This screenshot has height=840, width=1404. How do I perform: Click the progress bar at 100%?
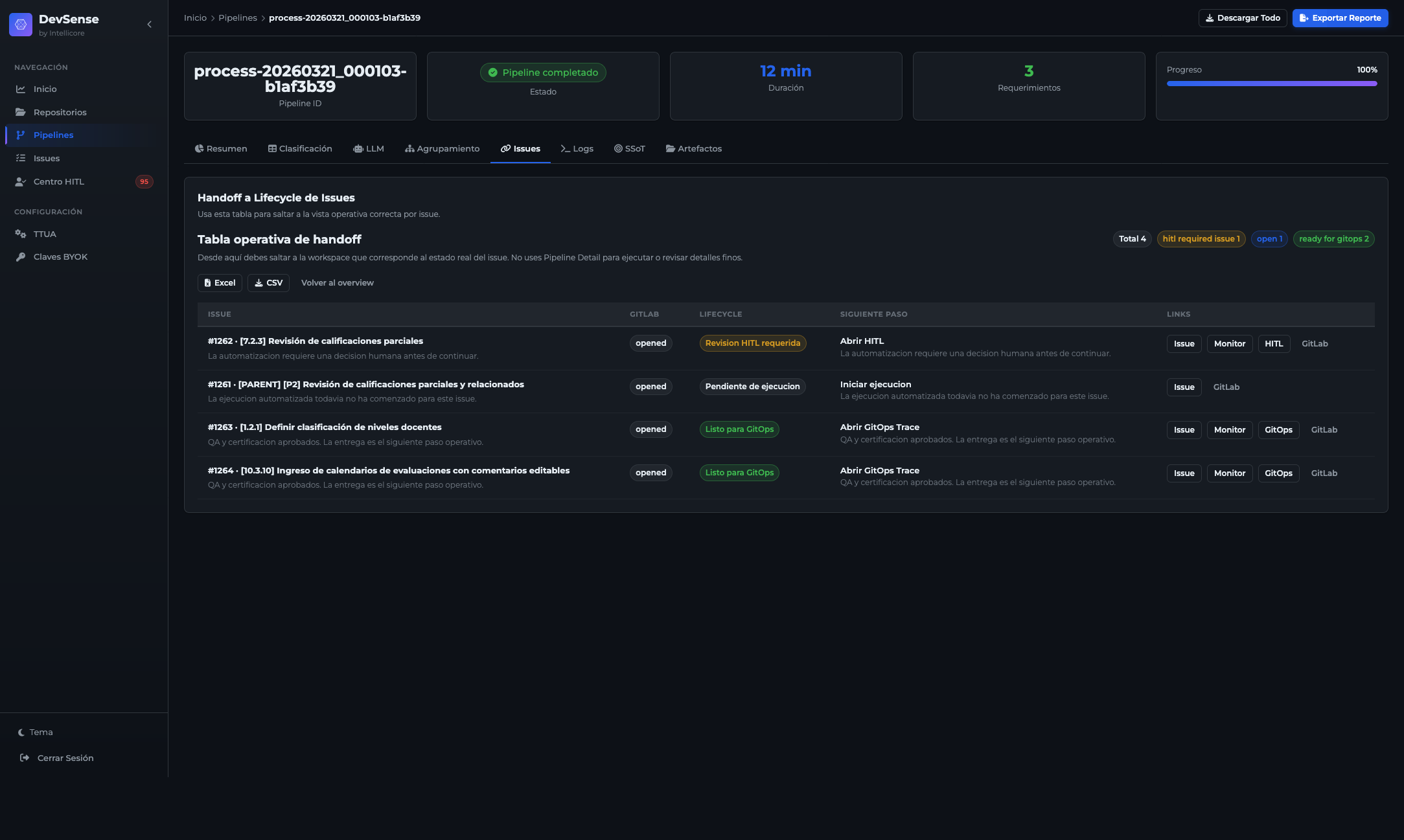[x=1271, y=84]
